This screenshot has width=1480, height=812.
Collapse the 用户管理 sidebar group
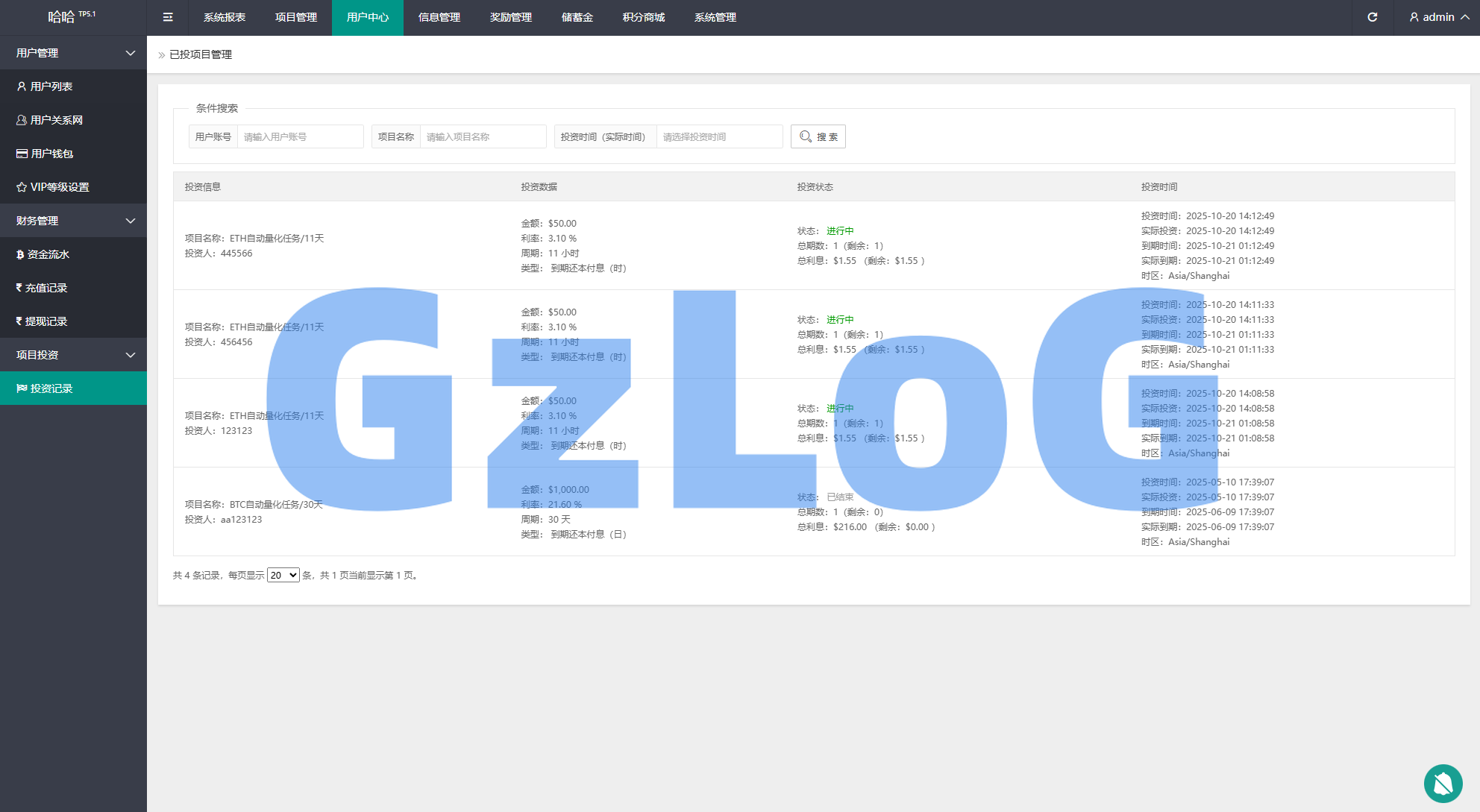73,53
